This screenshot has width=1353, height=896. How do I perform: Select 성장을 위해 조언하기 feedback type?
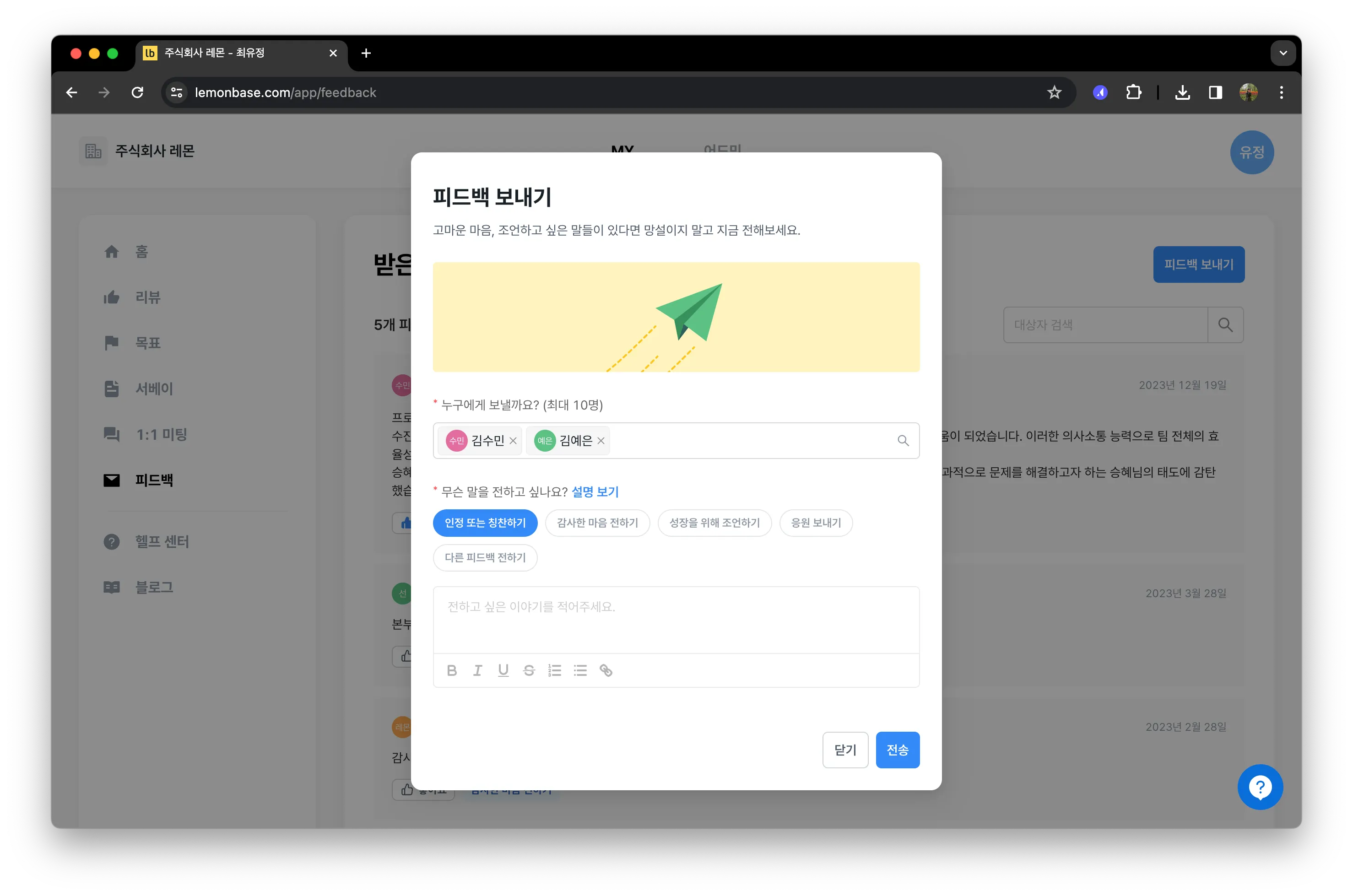714,523
